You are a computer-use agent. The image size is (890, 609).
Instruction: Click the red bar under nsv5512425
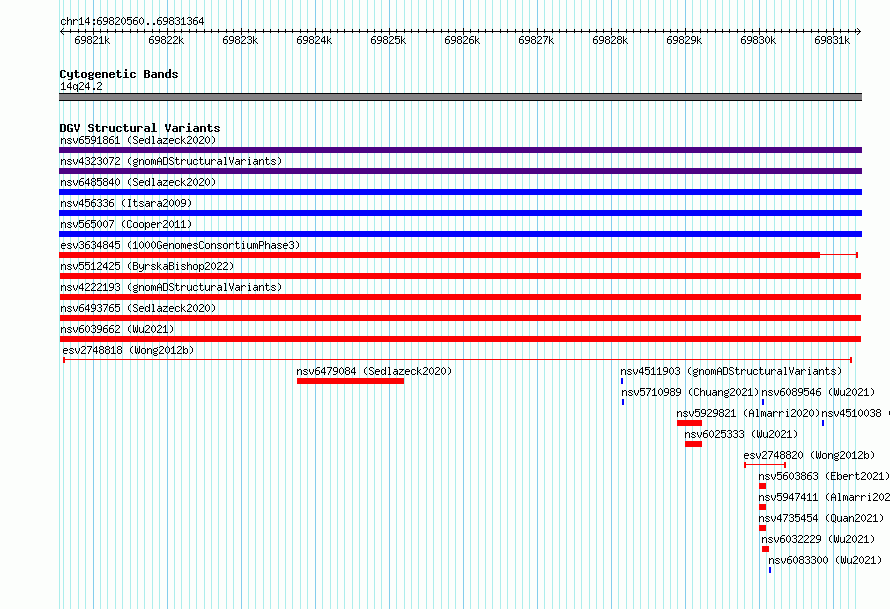coord(460,276)
